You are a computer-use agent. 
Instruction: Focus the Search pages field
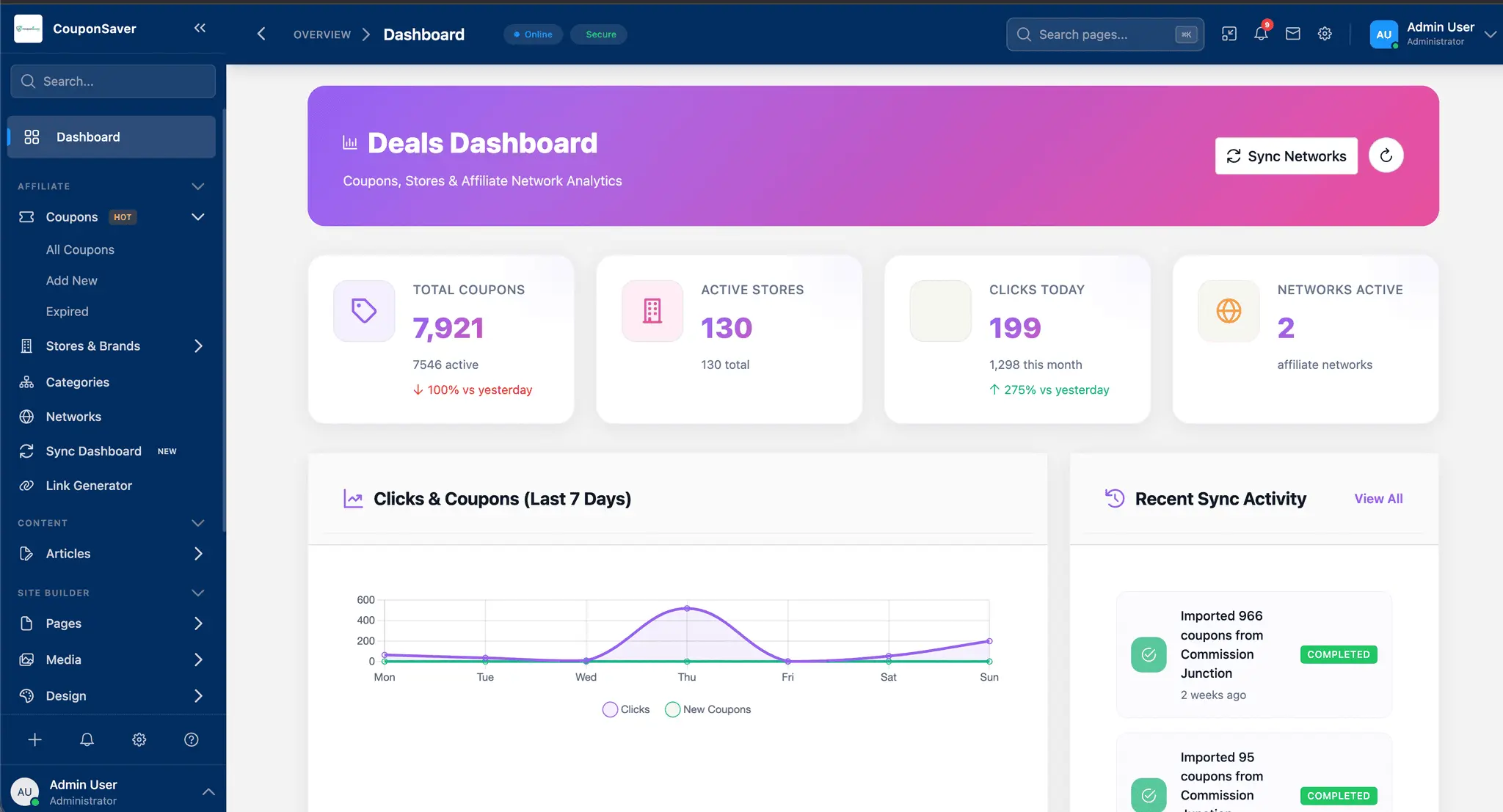click(x=1104, y=34)
